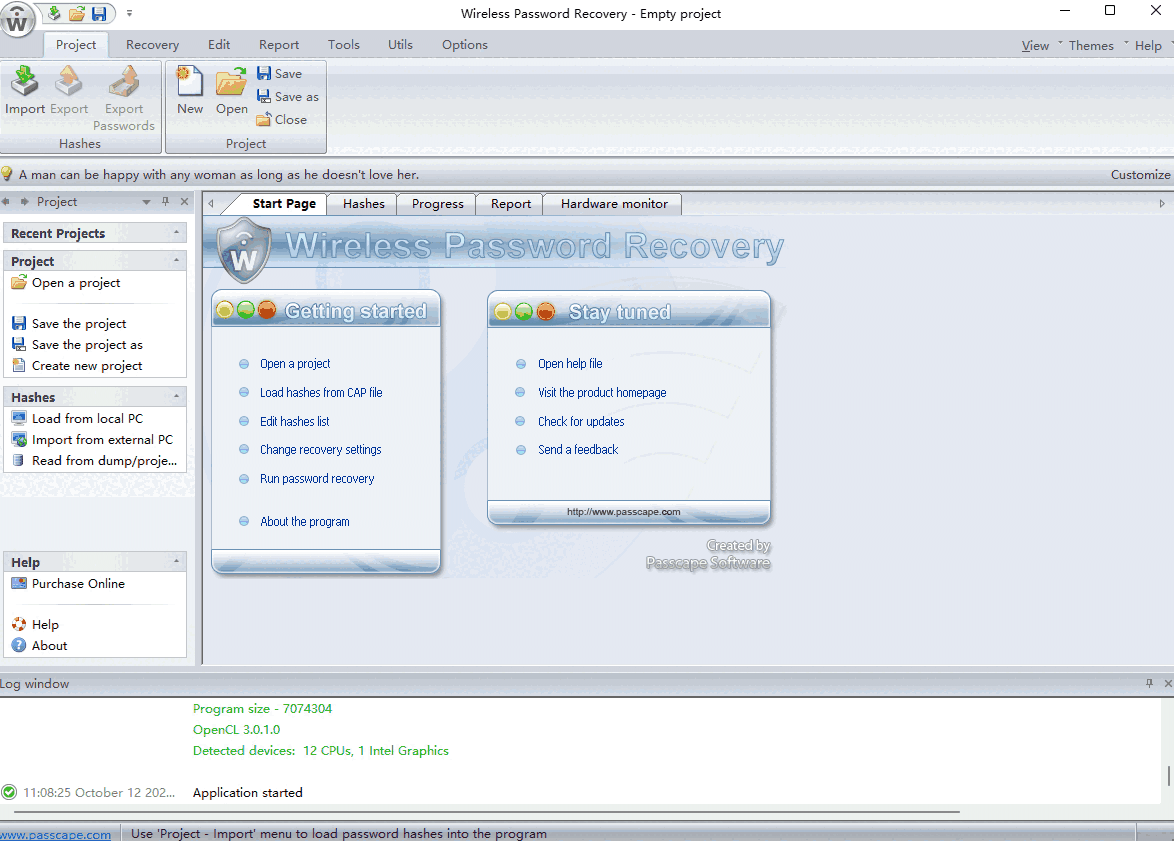Open the Themes dropdown
The image size is (1174, 841).
tap(1091, 45)
